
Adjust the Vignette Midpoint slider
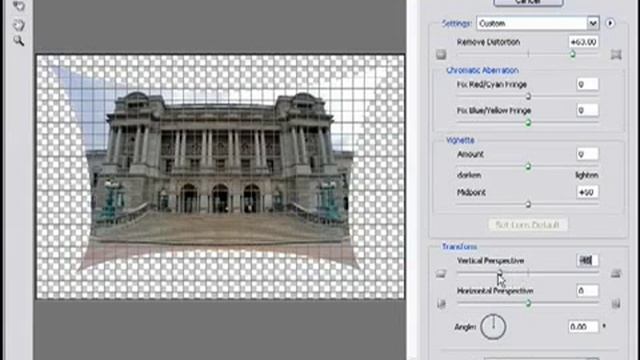[x=528, y=204]
